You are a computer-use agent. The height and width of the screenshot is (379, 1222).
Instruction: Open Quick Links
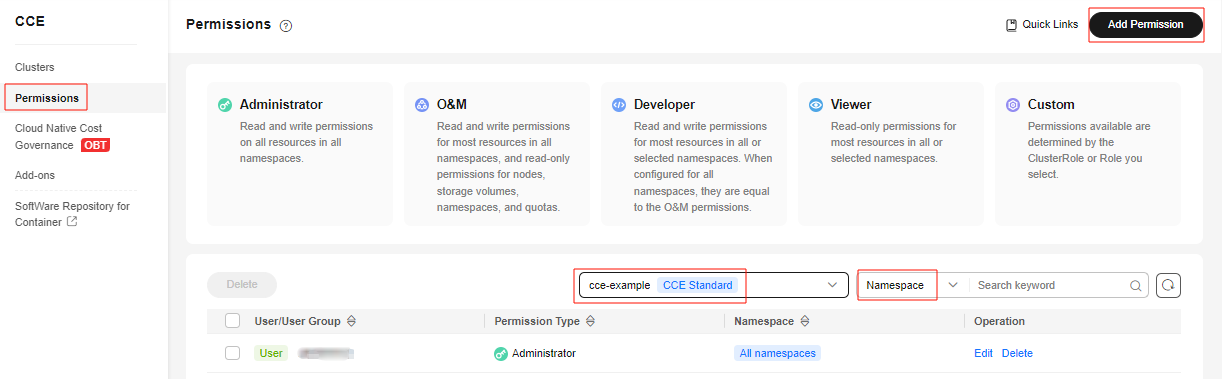coord(1042,24)
